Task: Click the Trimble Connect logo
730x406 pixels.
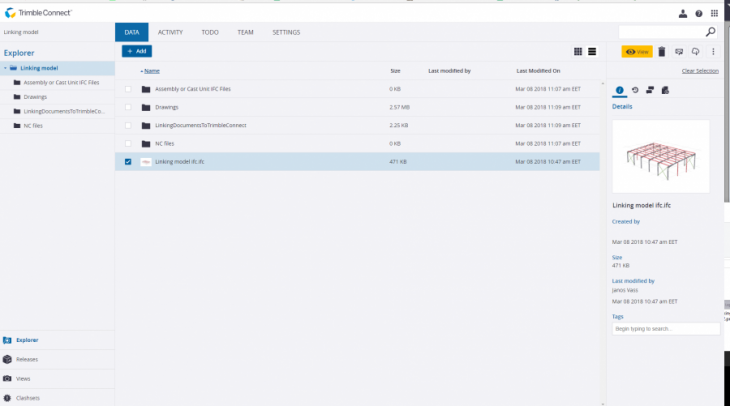Action: click(x=38, y=13)
